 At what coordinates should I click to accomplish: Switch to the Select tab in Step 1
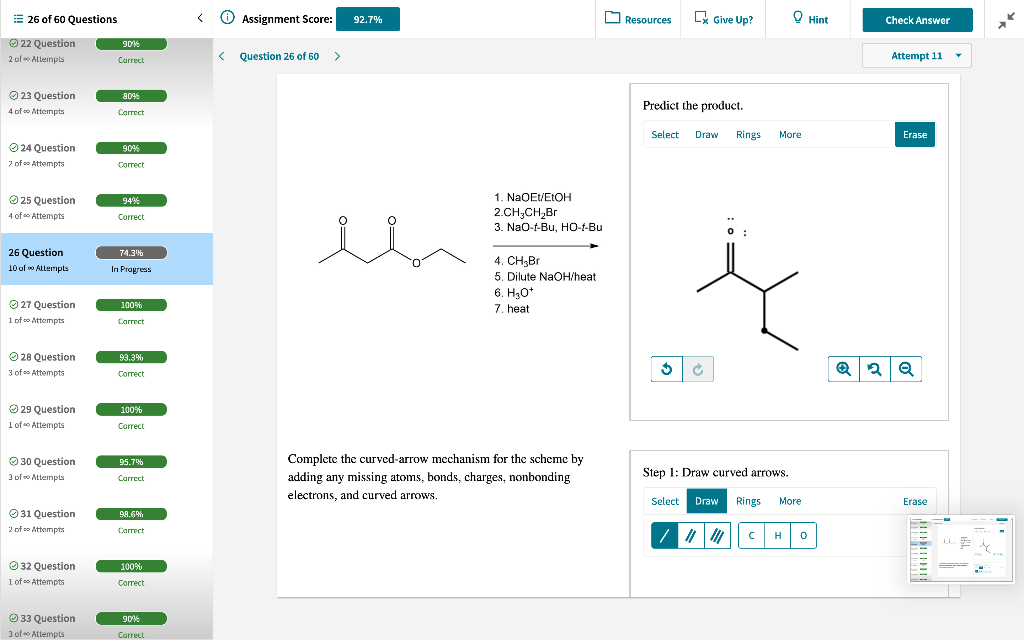[x=665, y=501]
